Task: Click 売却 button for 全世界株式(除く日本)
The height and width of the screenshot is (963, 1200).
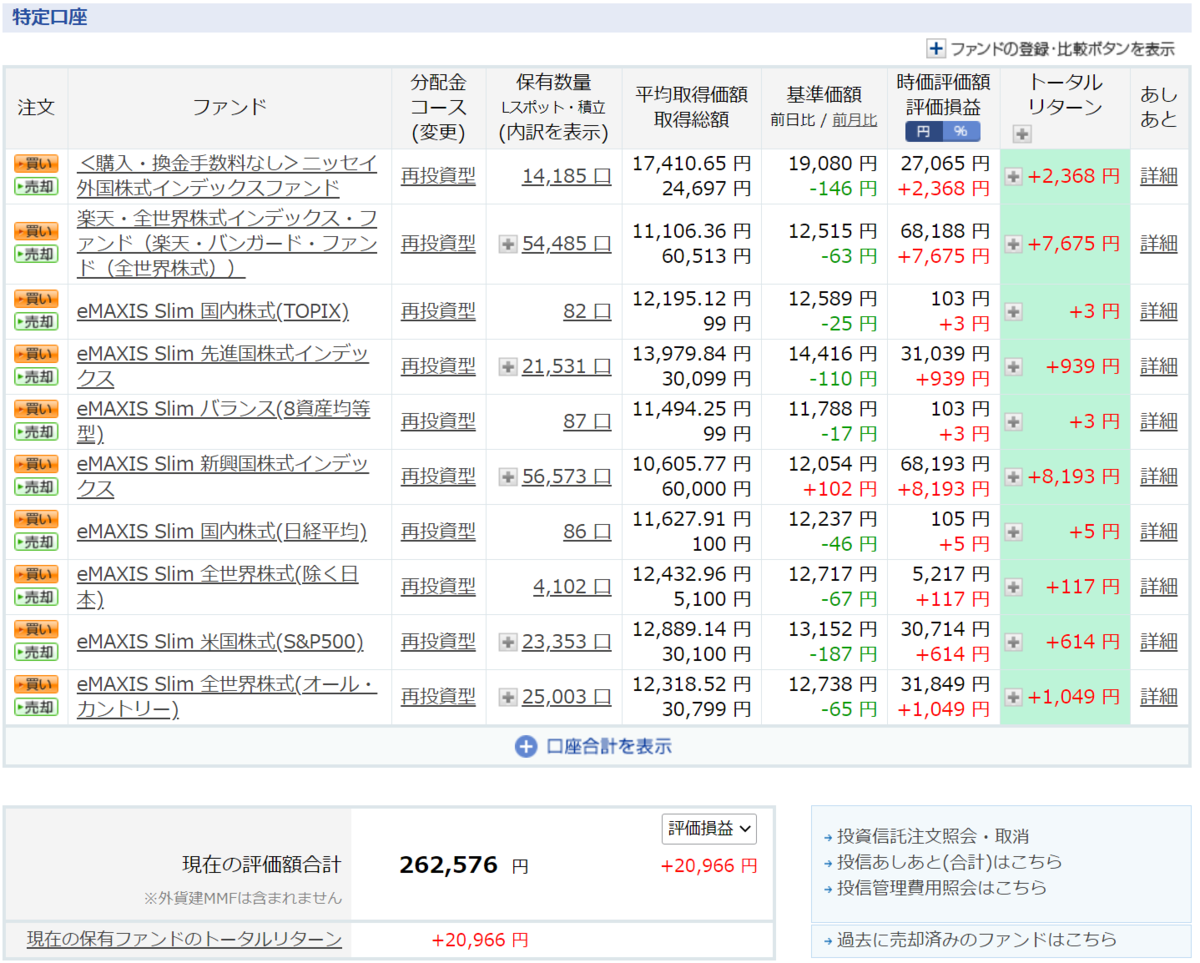Action: (x=36, y=597)
